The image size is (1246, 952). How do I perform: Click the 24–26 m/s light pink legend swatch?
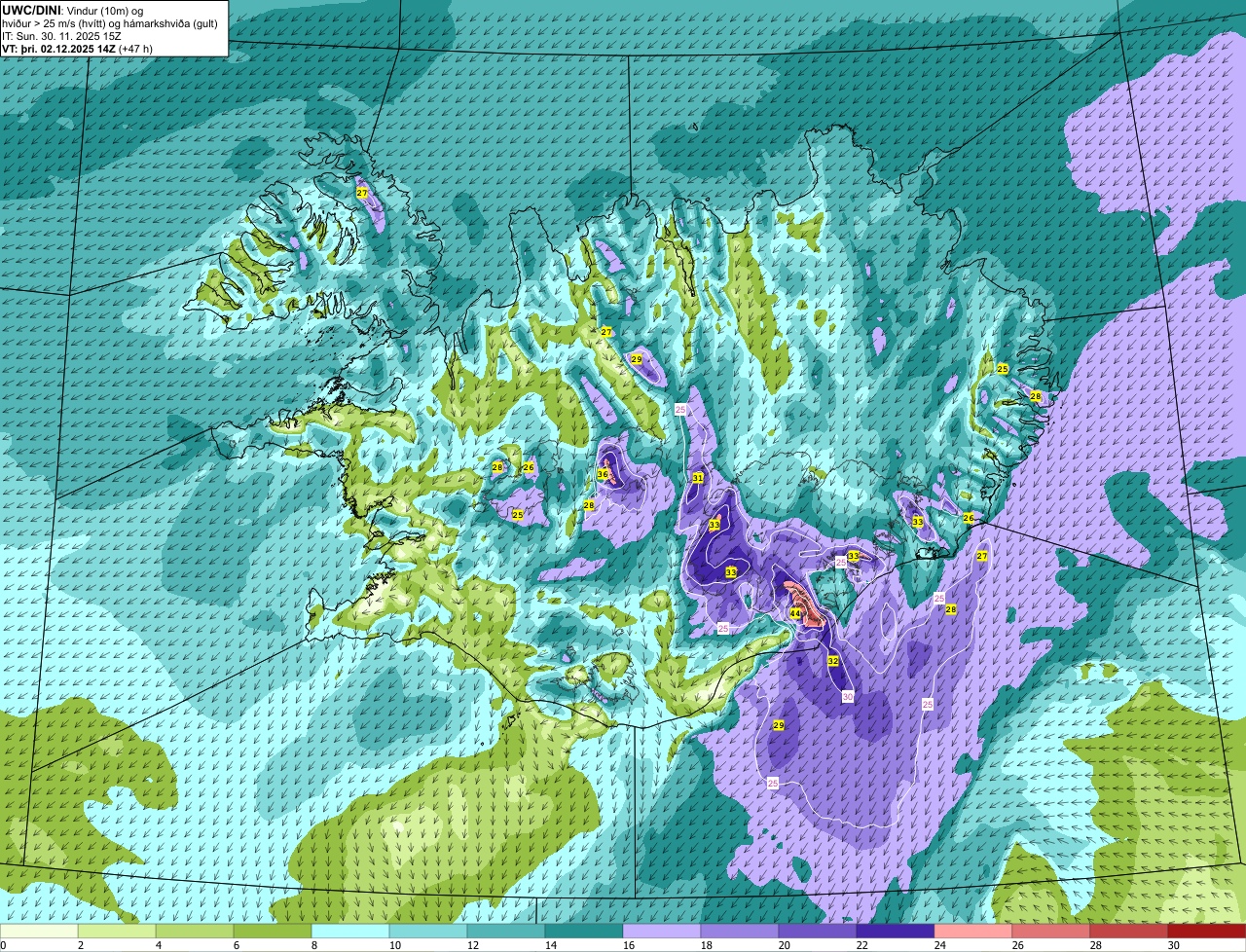pos(973,932)
